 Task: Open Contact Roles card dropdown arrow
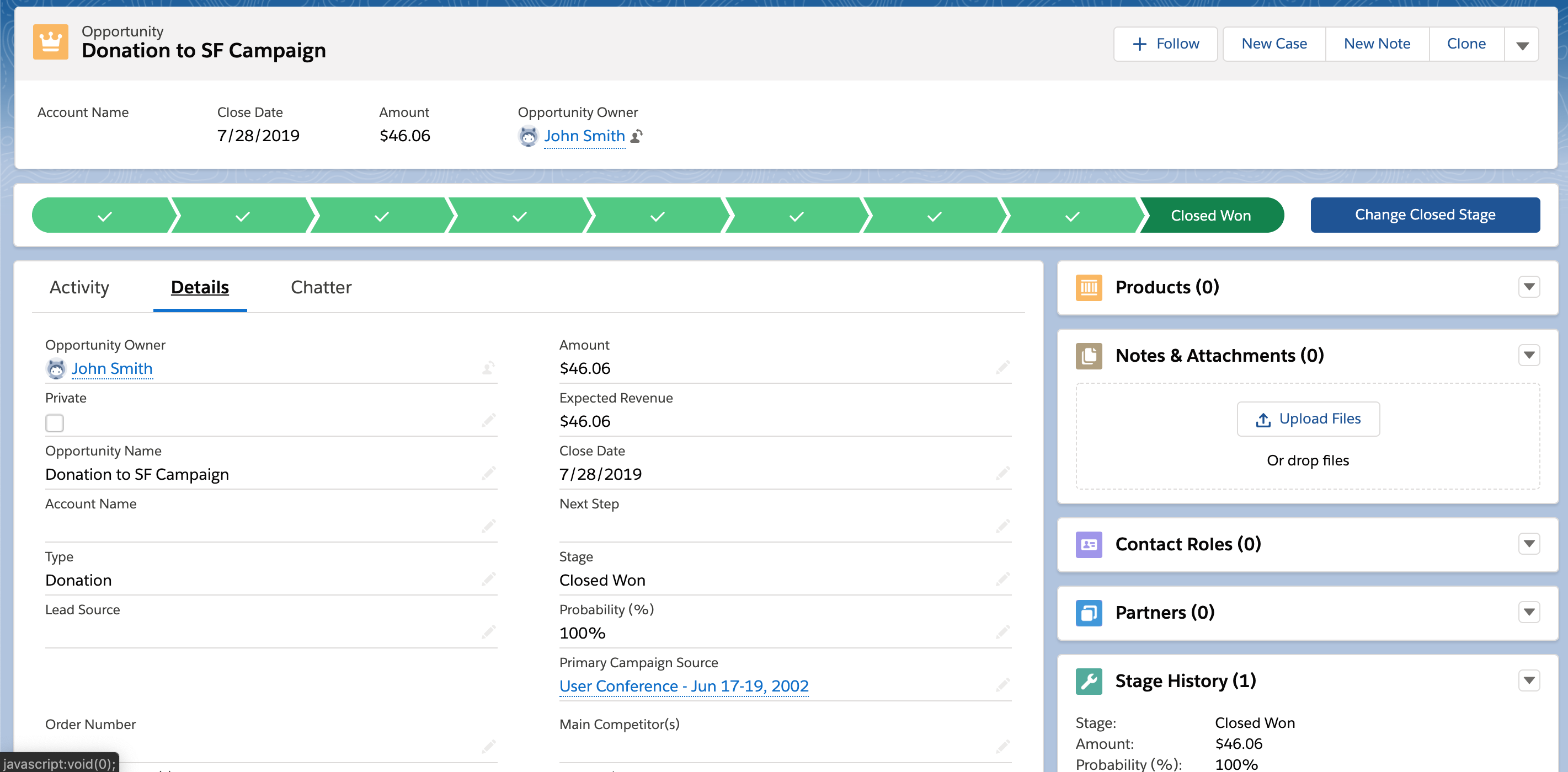[1528, 543]
